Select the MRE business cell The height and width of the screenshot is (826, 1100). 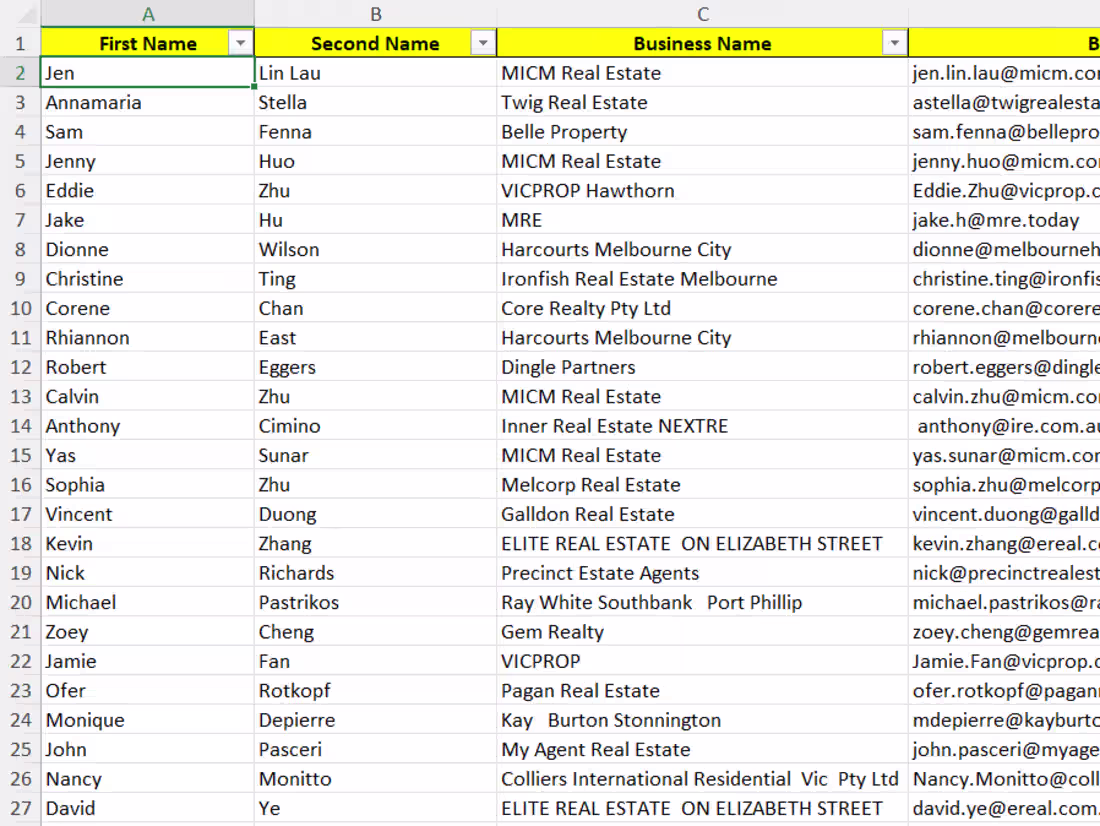click(702, 220)
